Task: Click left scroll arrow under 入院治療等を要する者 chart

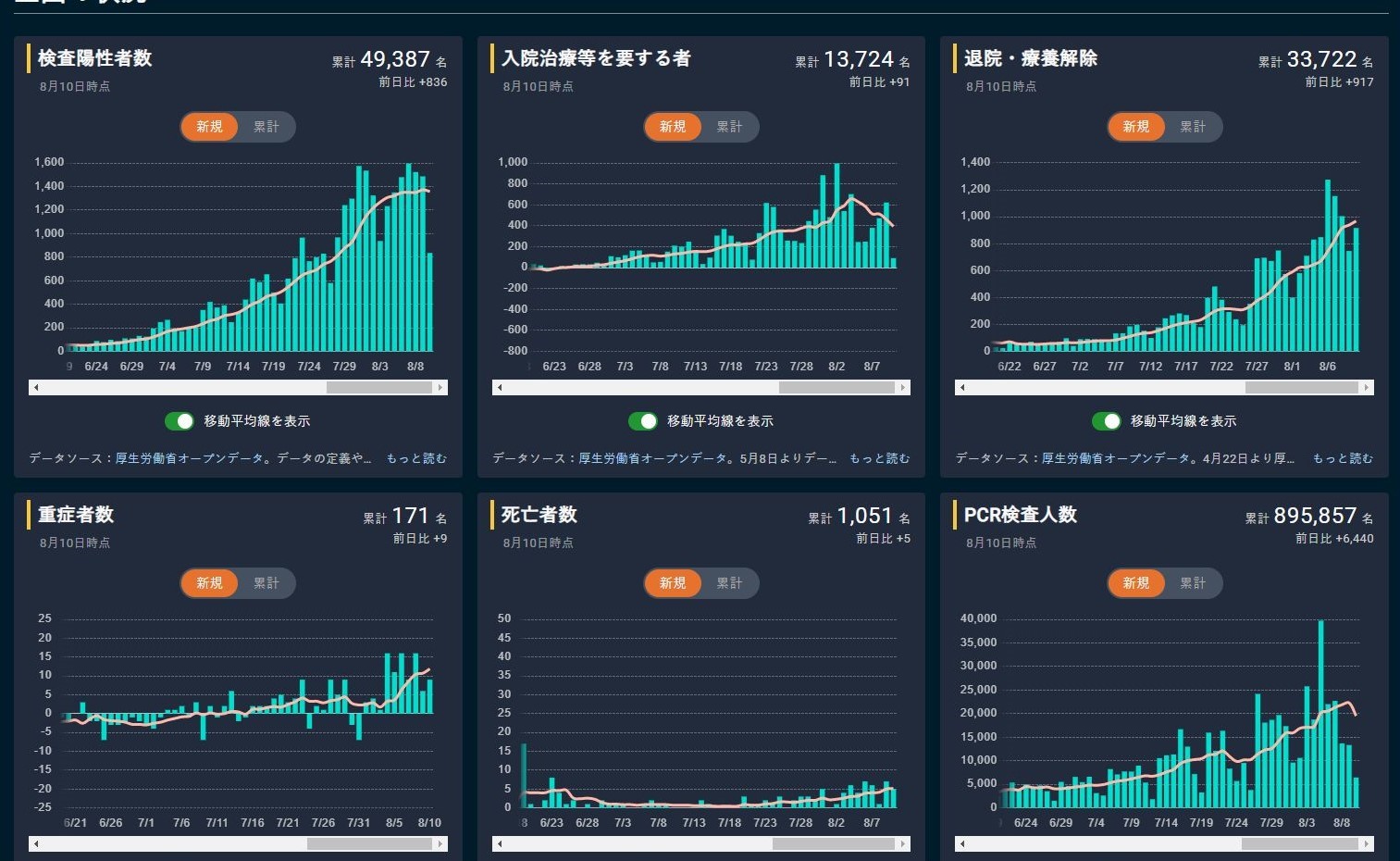Action: pos(500,388)
